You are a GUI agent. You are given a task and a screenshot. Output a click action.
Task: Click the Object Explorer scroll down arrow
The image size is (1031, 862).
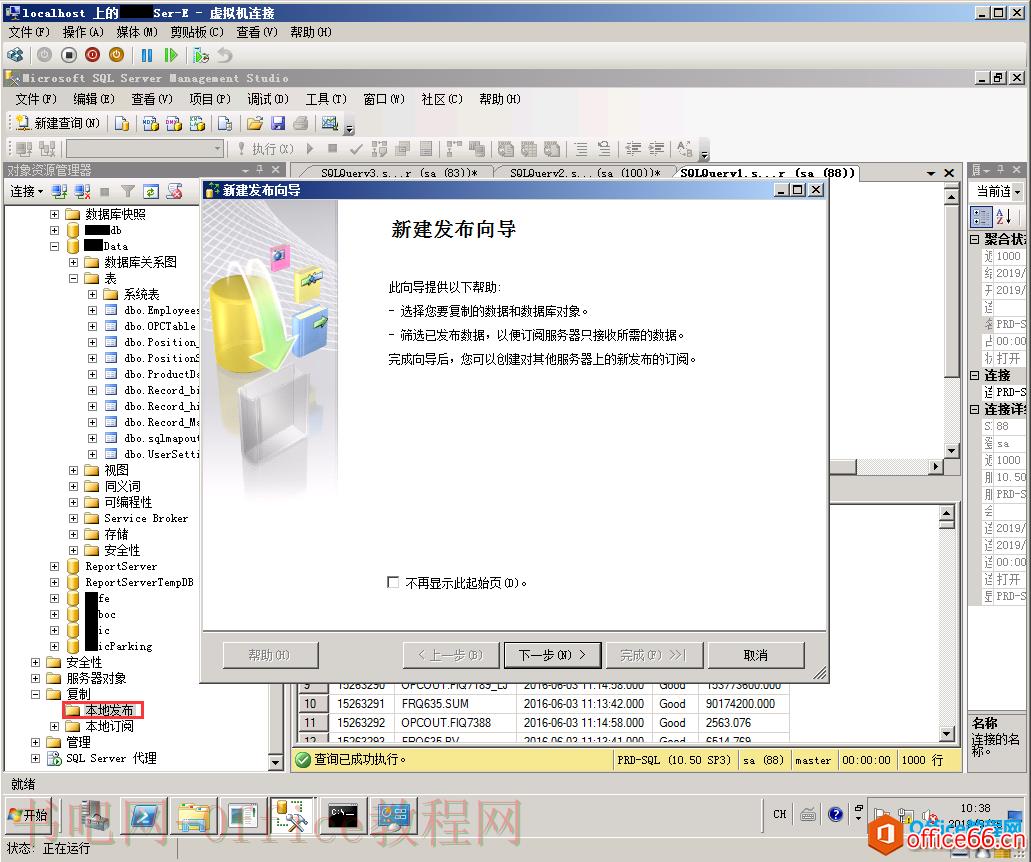(276, 763)
